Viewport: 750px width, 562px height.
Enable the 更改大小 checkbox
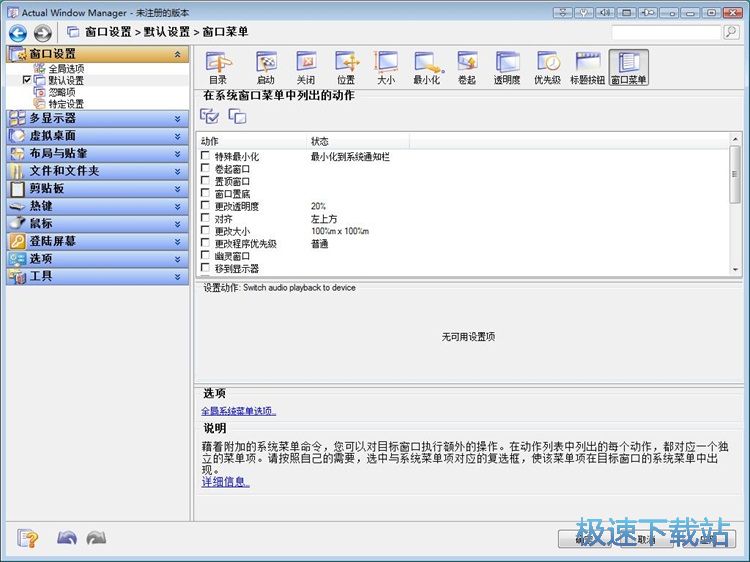pos(205,230)
